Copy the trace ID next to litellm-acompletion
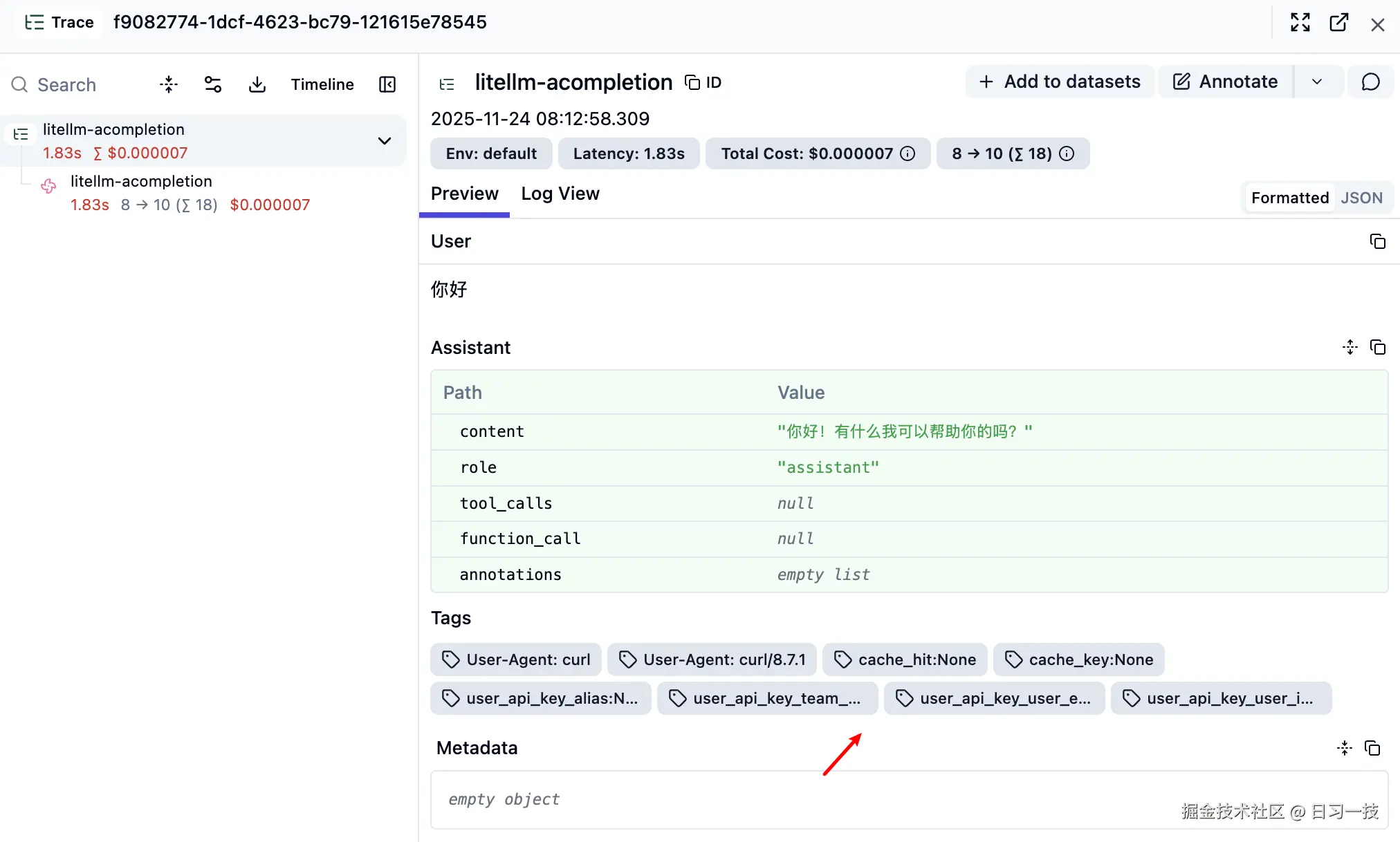1400x842 pixels. (692, 82)
